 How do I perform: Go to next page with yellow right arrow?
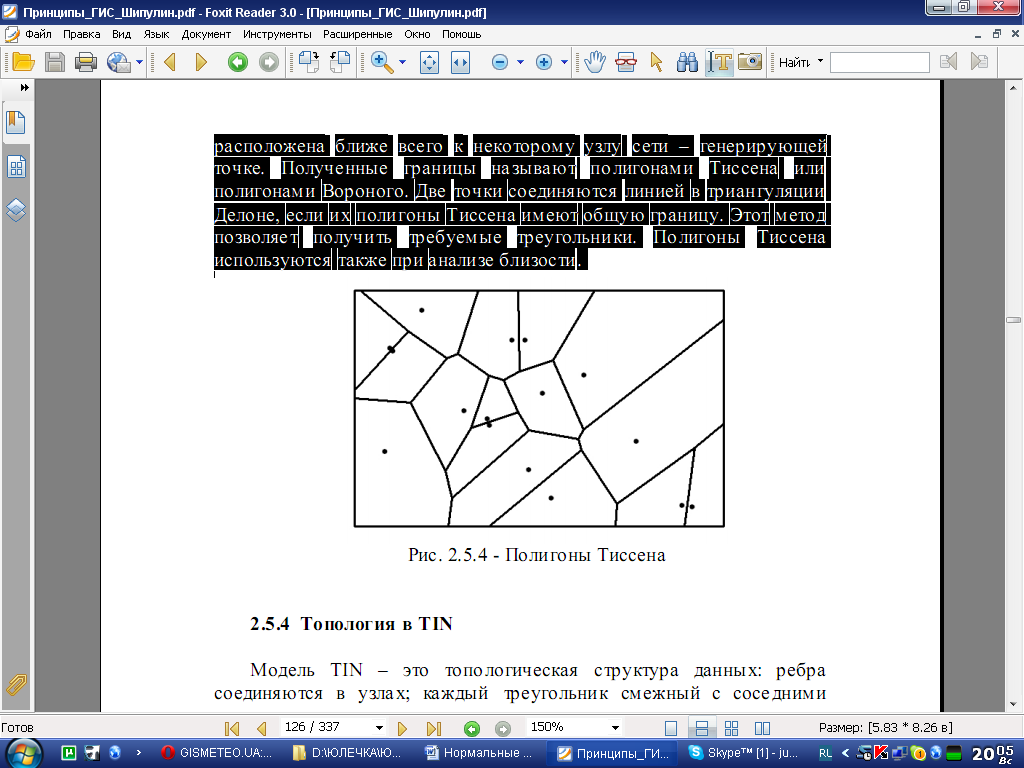[x=201, y=62]
